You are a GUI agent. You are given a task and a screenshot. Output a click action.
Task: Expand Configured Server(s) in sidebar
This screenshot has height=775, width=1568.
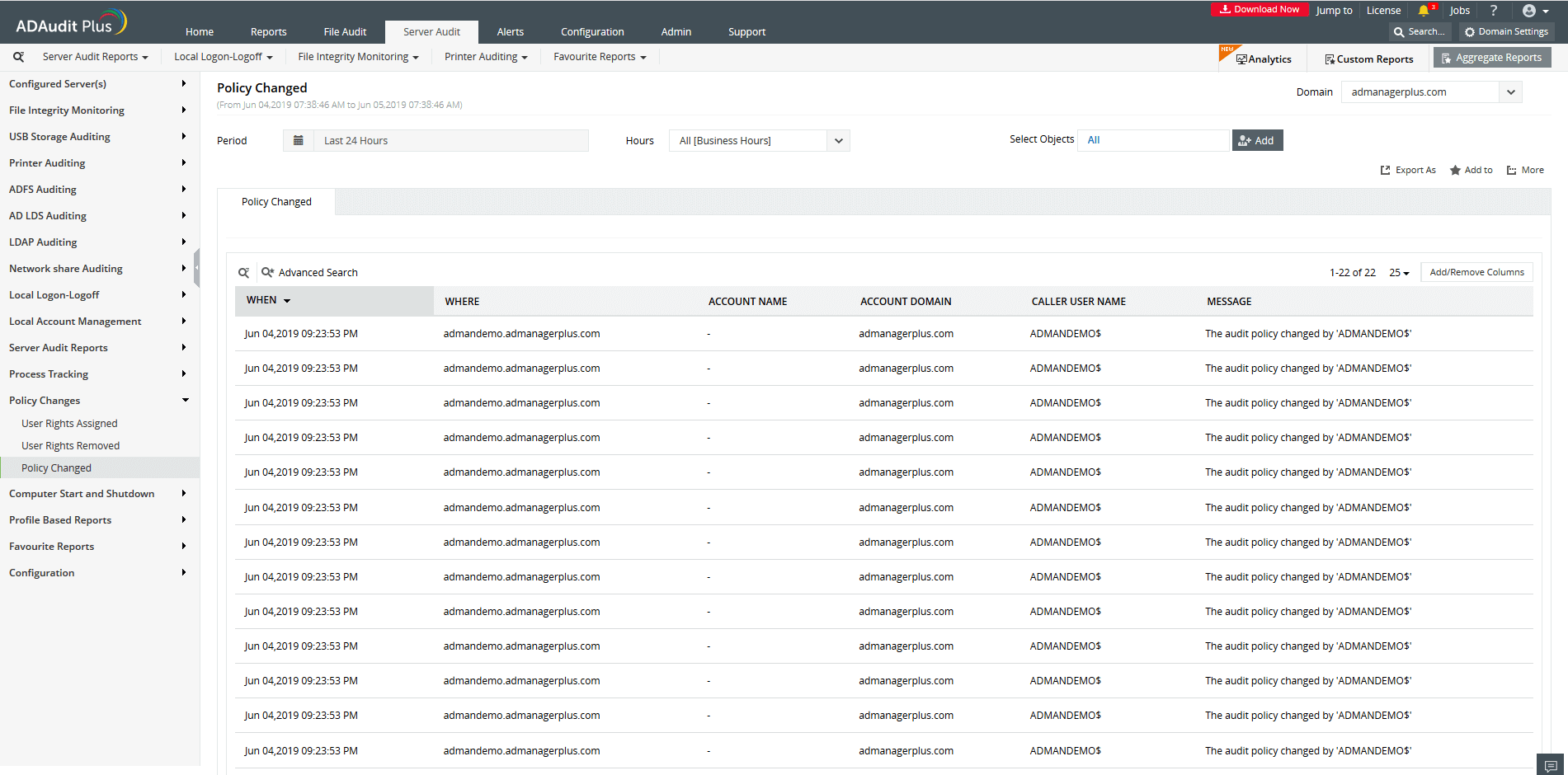pos(99,84)
